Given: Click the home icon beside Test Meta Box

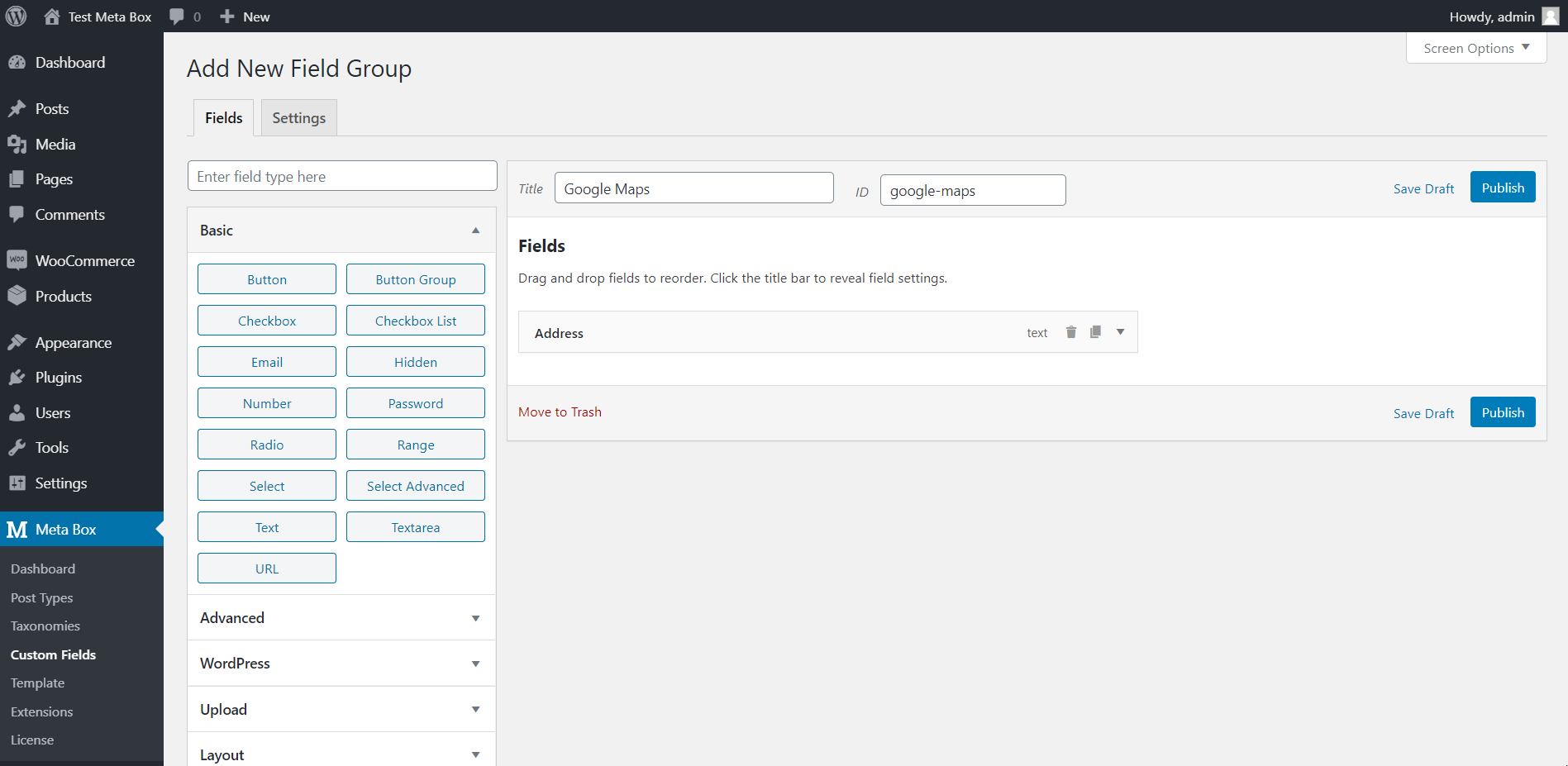Looking at the screenshot, I should coord(51,17).
